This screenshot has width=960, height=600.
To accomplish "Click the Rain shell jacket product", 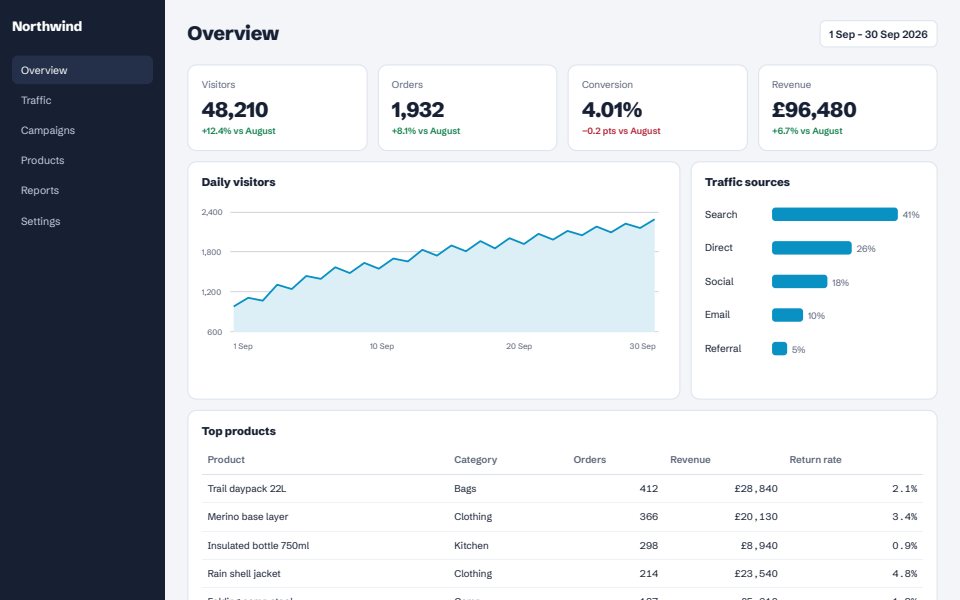I will click(x=244, y=574).
